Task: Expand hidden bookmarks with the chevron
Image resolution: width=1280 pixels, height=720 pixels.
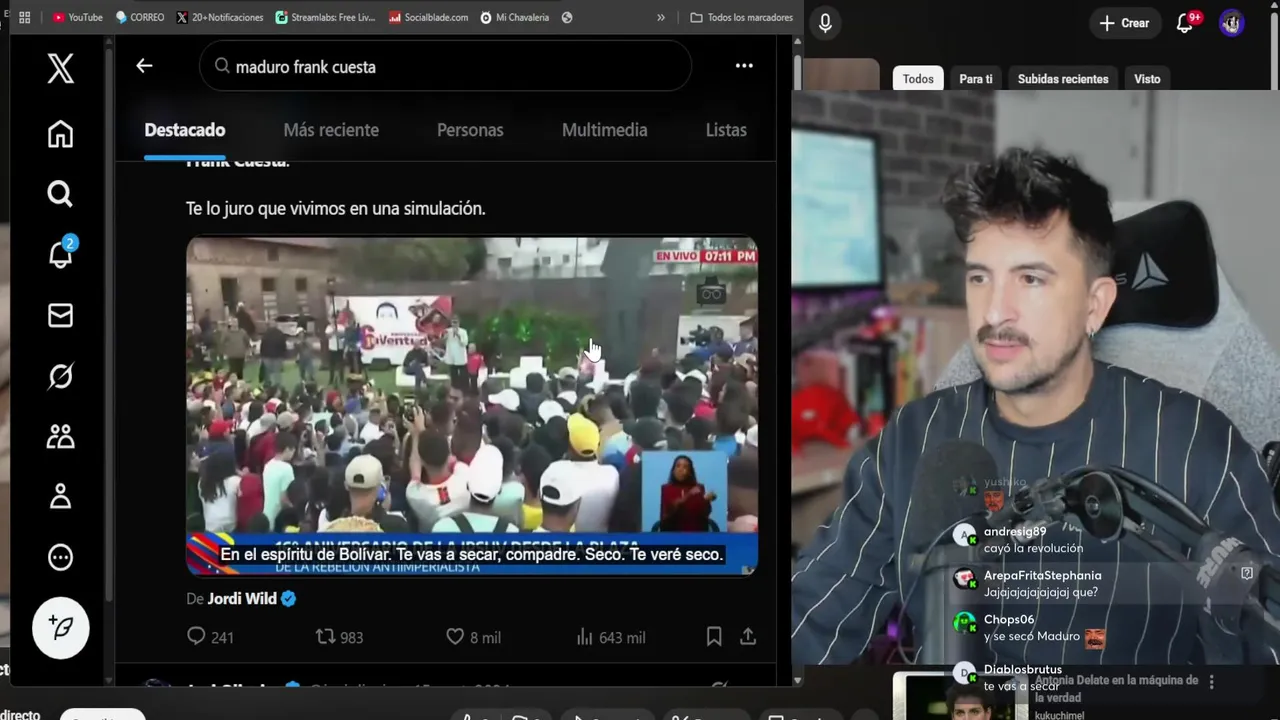Action: [661, 17]
